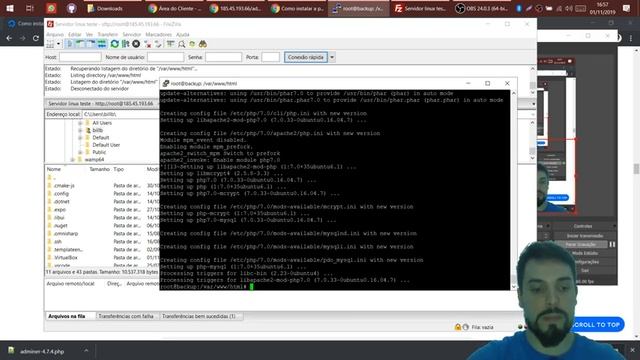Toggle message log display in FileZilla toolbar

(x=70, y=44)
